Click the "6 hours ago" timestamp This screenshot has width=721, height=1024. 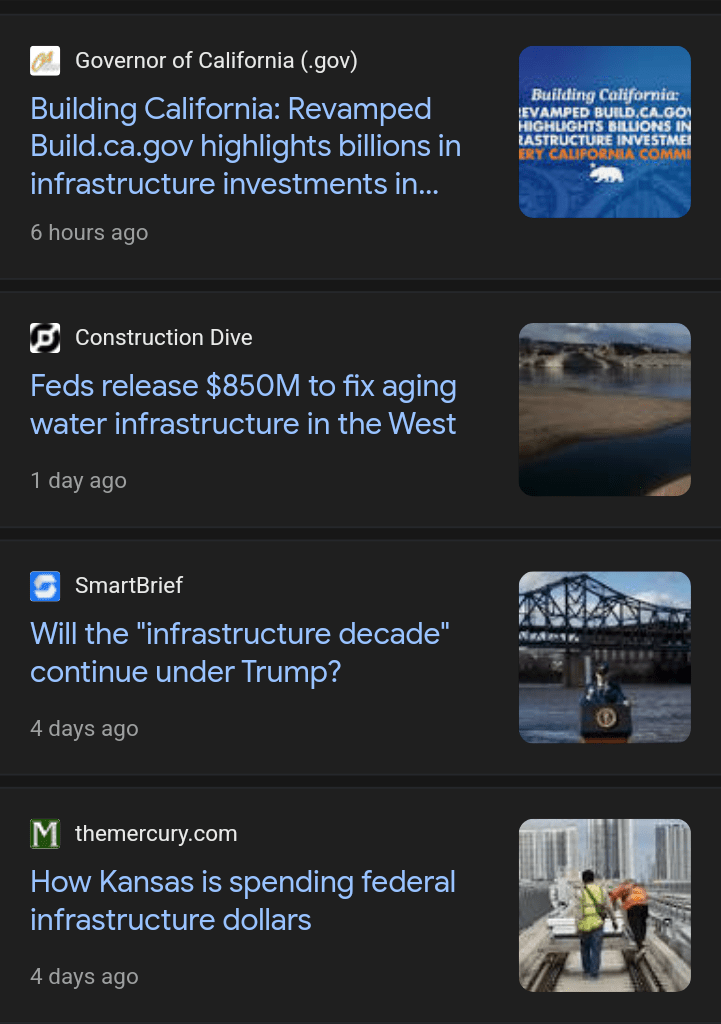click(x=89, y=233)
